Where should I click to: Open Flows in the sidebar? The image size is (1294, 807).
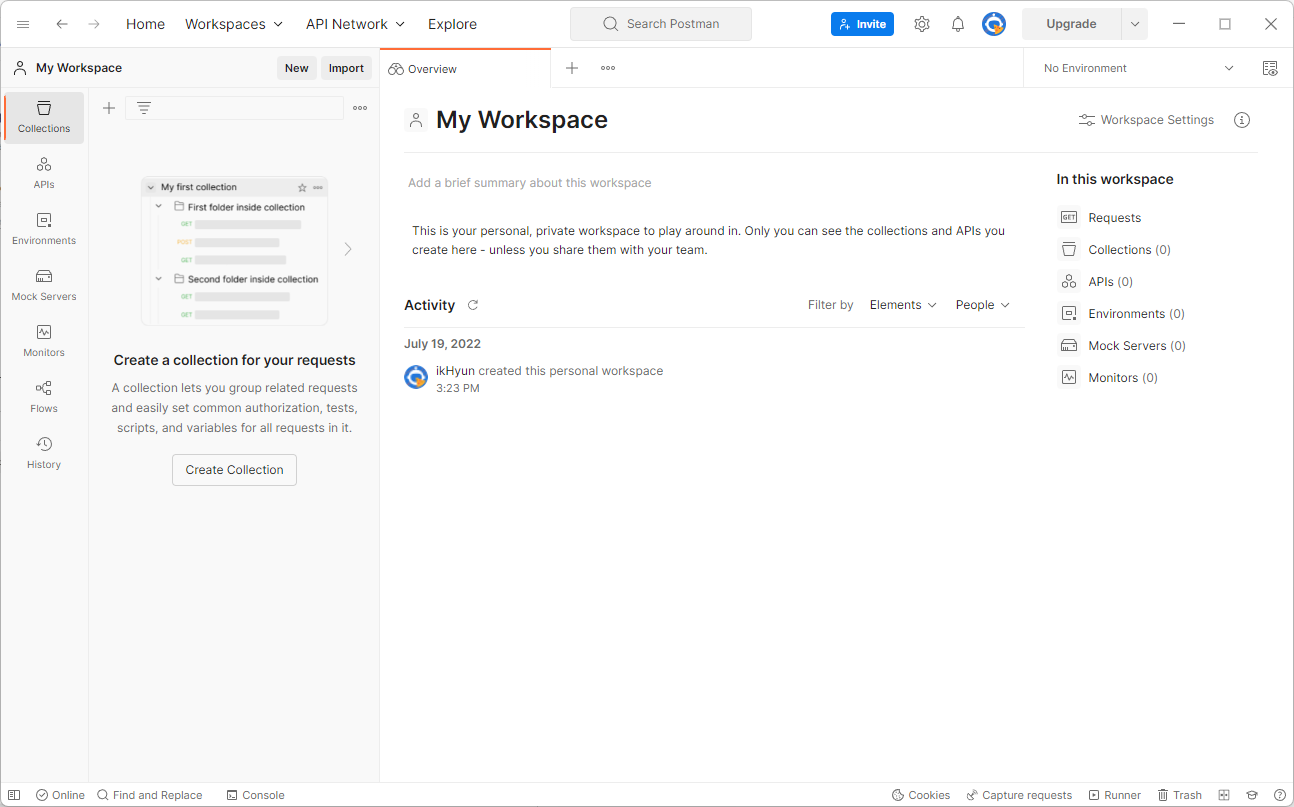tap(44, 397)
